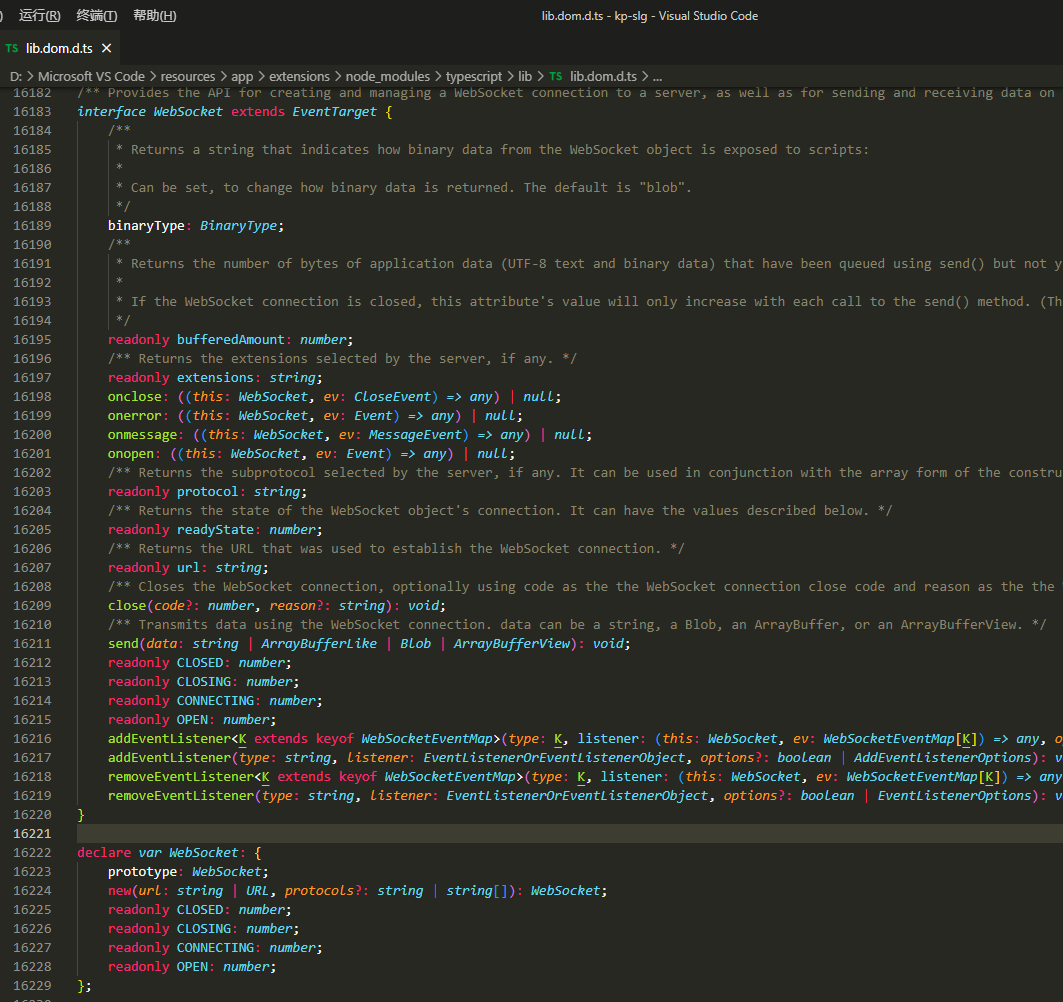Click 'url' property on line 16207
The width and height of the screenshot is (1063, 1002).
click(188, 567)
